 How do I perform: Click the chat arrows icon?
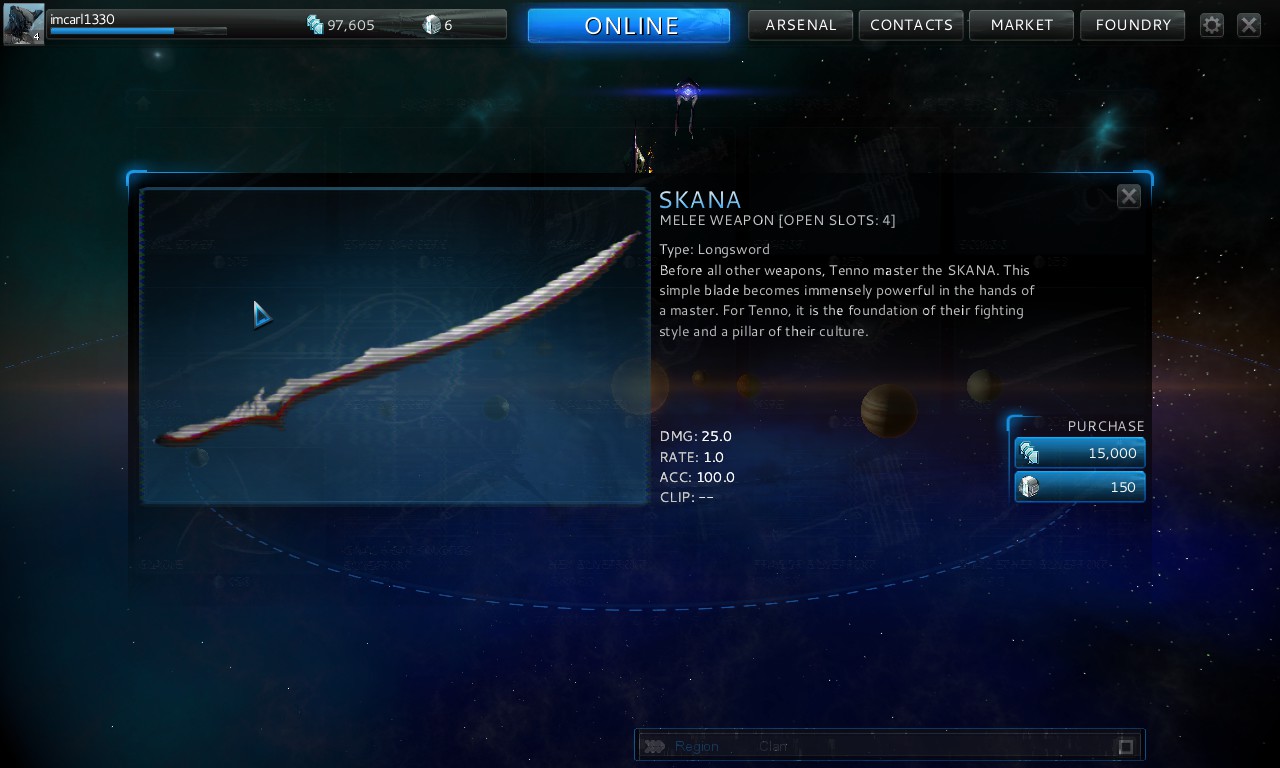coord(654,746)
